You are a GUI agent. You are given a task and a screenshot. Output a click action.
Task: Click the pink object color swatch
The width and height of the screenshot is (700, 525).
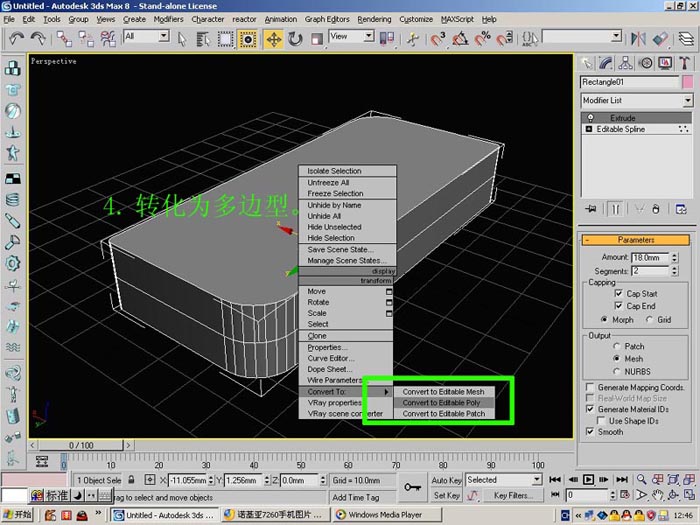pos(688,82)
